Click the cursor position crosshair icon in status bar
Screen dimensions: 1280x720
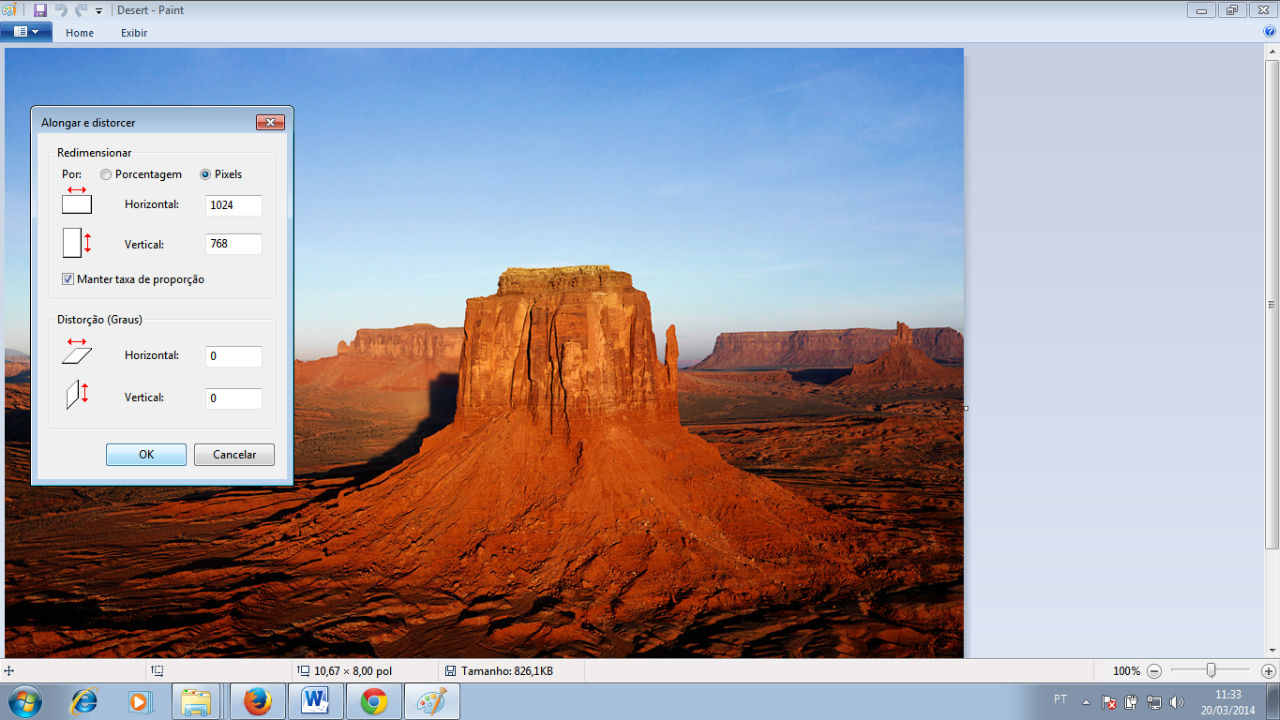click(9, 671)
